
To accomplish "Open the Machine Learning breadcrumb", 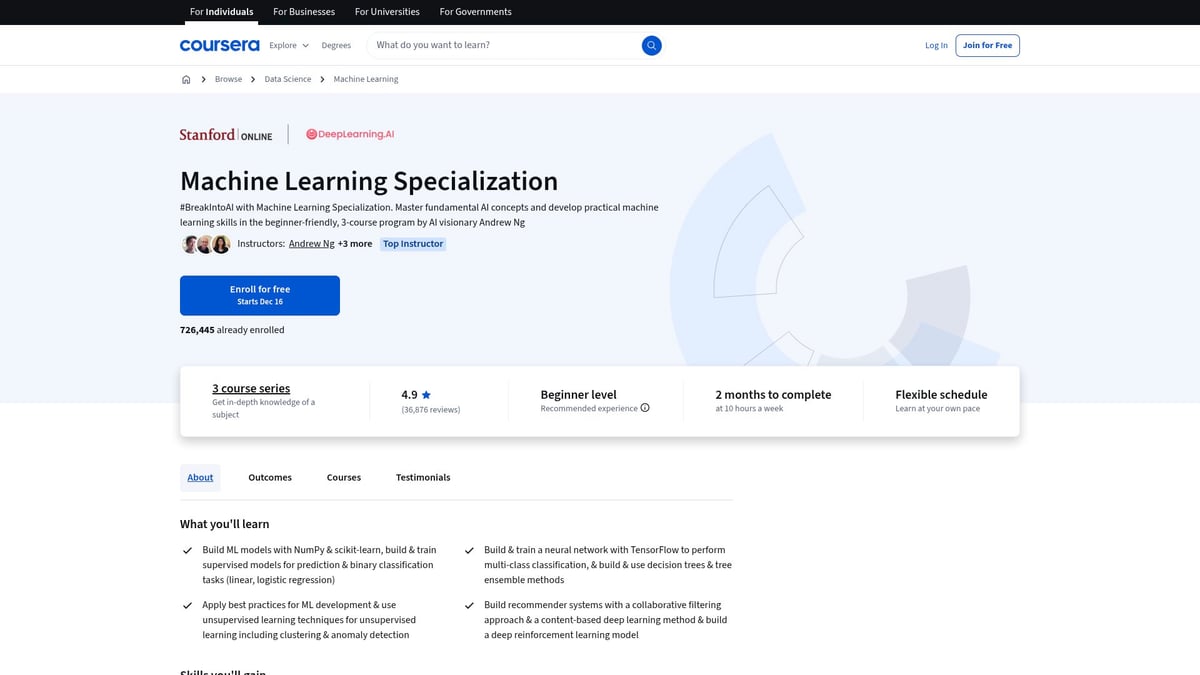I will tap(366, 79).
